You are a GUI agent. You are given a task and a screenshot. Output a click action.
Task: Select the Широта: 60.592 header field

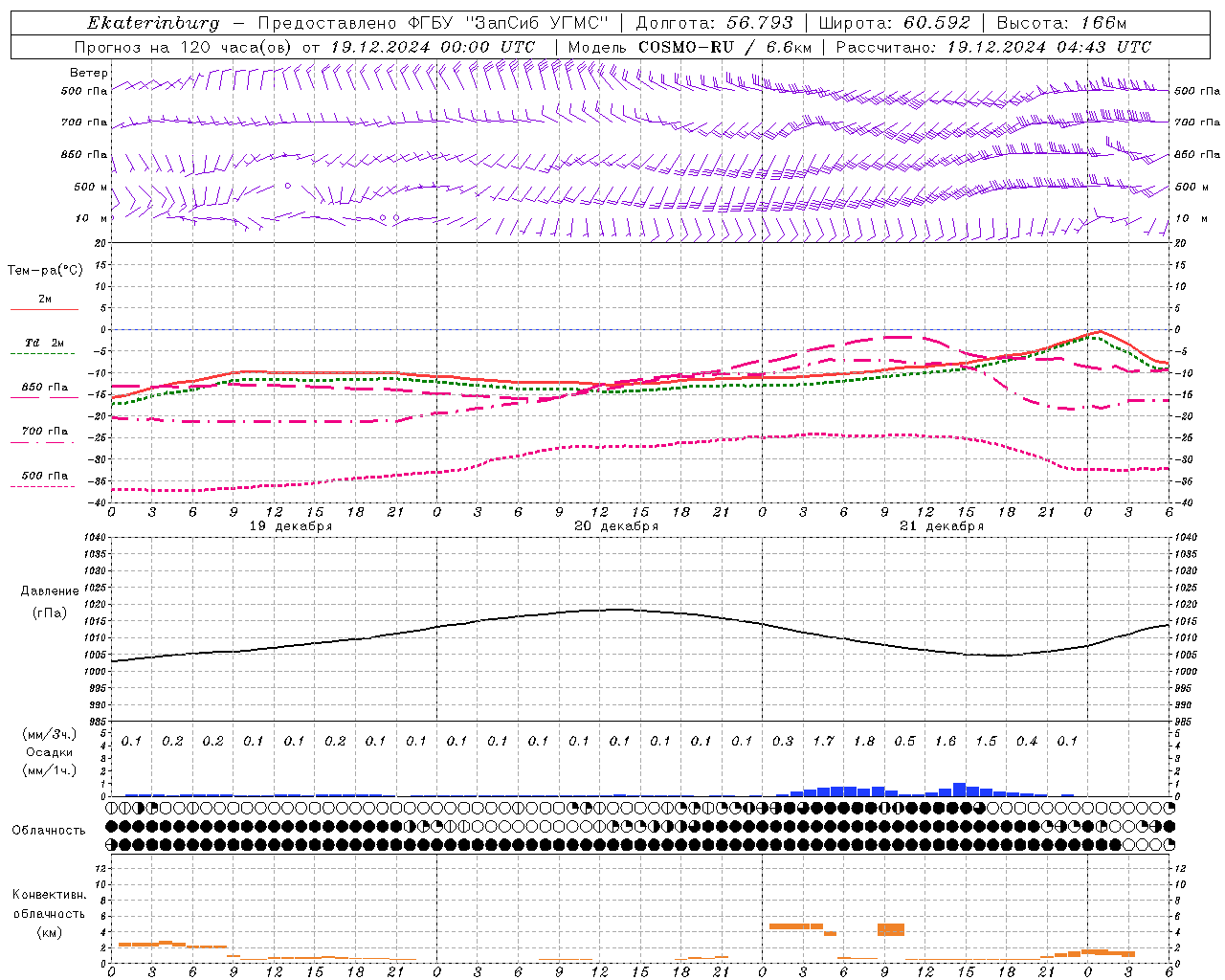894,23
